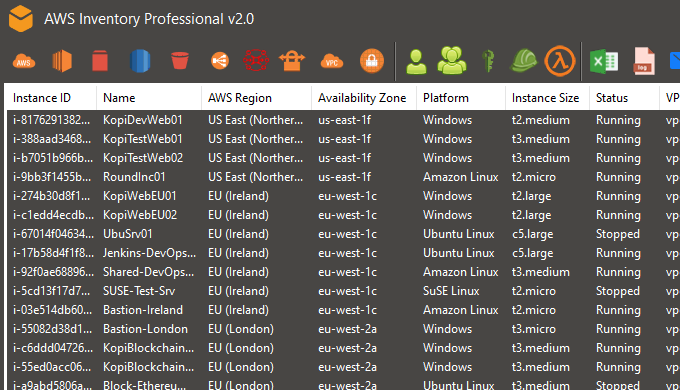The height and width of the screenshot is (390, 680).
Task: Select the Shared-DevOps instance name
Action: coord(148,272)
